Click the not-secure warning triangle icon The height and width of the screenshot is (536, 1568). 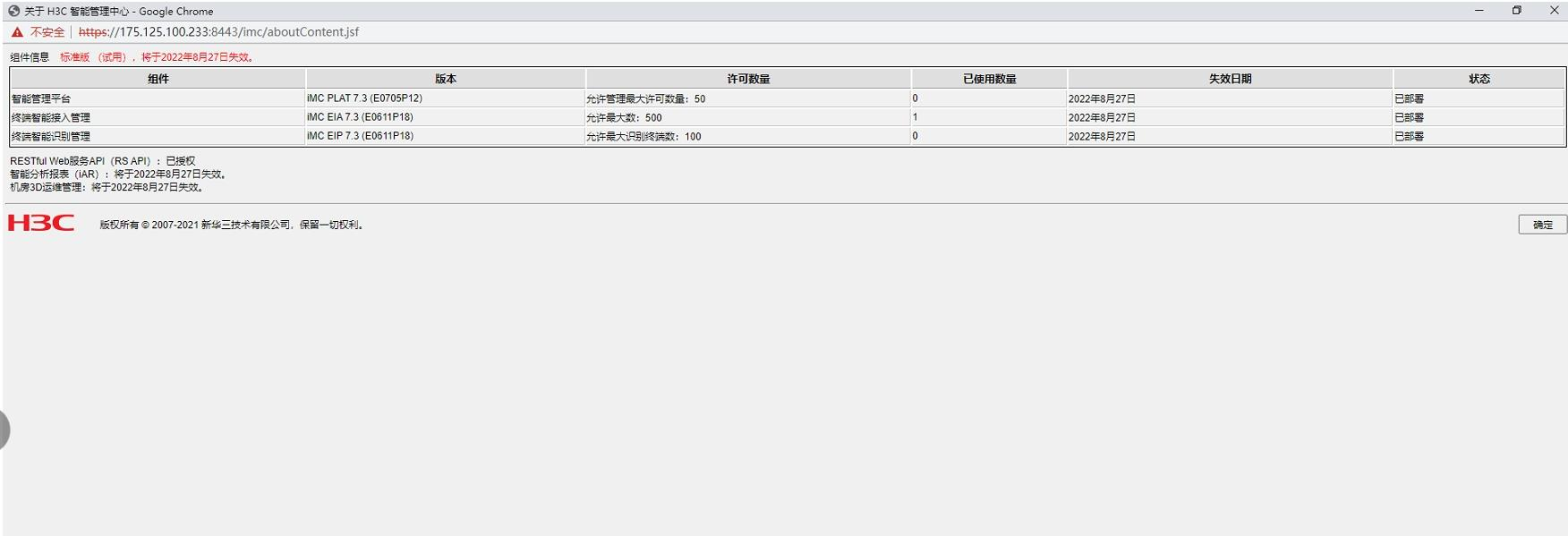[17, 32]
